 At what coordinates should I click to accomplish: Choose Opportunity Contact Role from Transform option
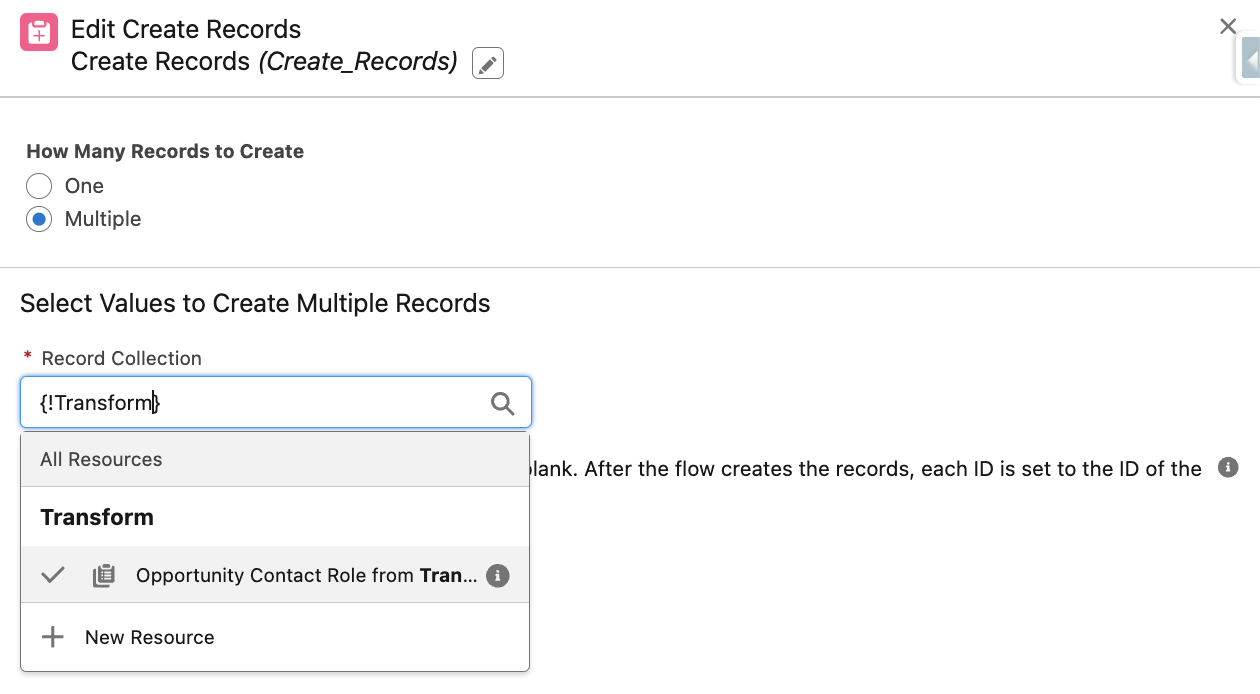[275, 575]
